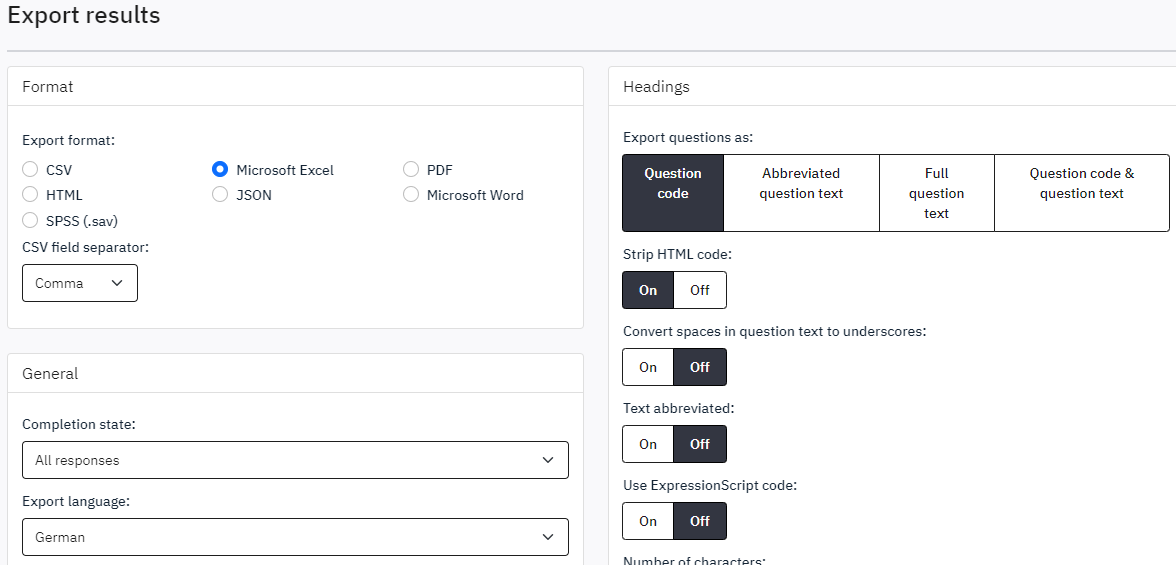The width and height of the screenshot is (1176, 565).
Task: Select SPSS (.sav) export format
Action: pyautogui.click(x=31, y=221)
